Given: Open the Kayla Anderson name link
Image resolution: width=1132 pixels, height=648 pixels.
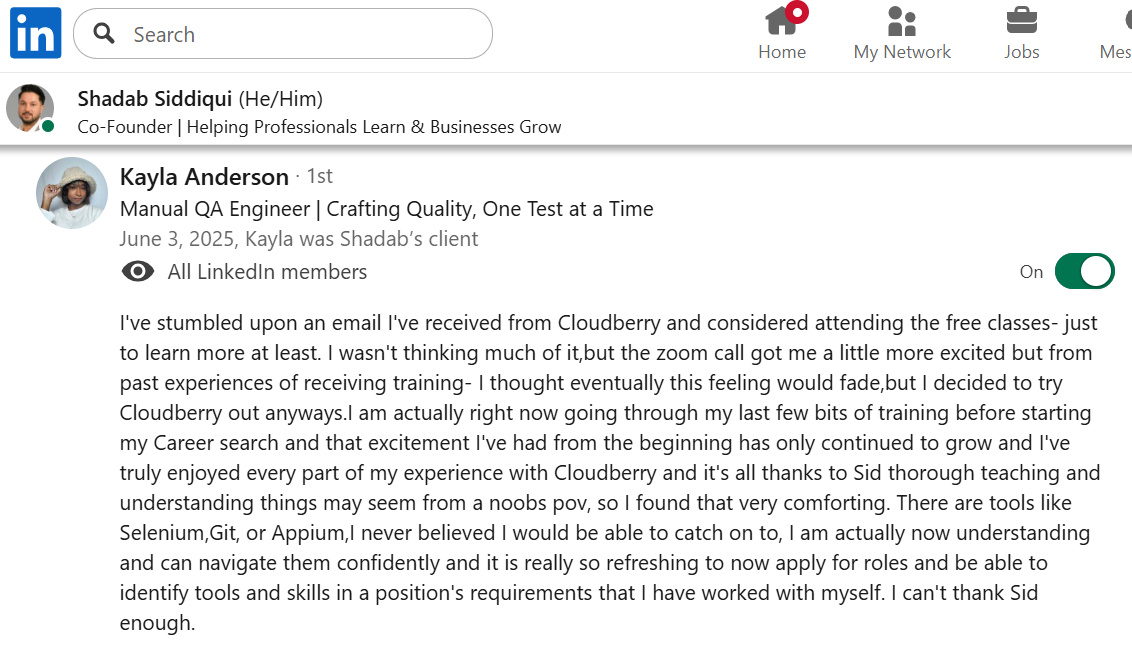Looking at the screenshot, I should click(x=204, y=177).
